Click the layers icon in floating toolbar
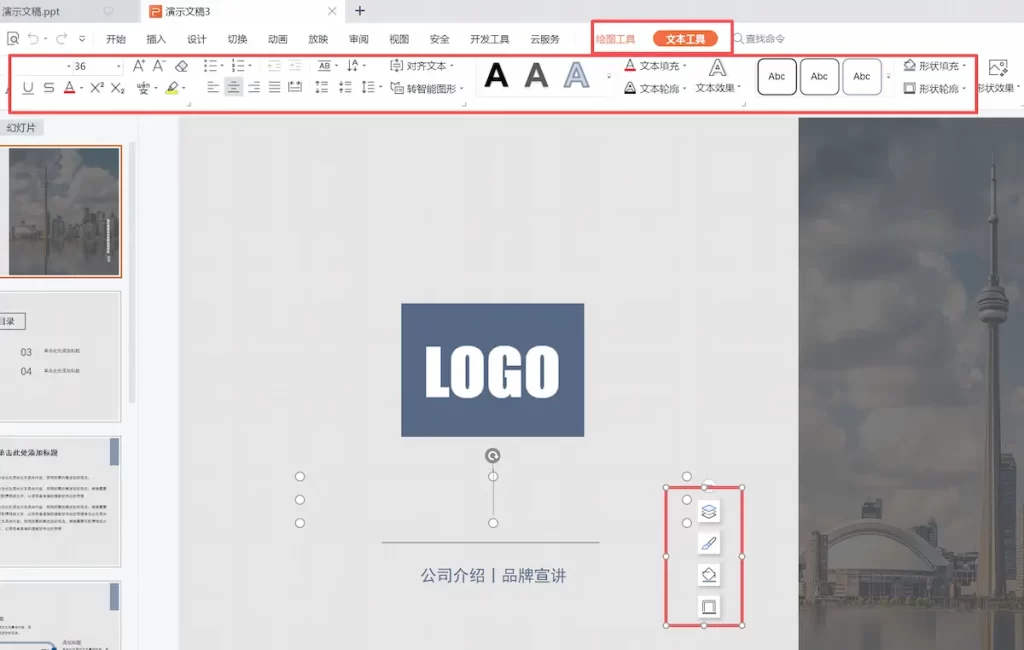Viewport: 1024px width, 650px height. (708, 512)
